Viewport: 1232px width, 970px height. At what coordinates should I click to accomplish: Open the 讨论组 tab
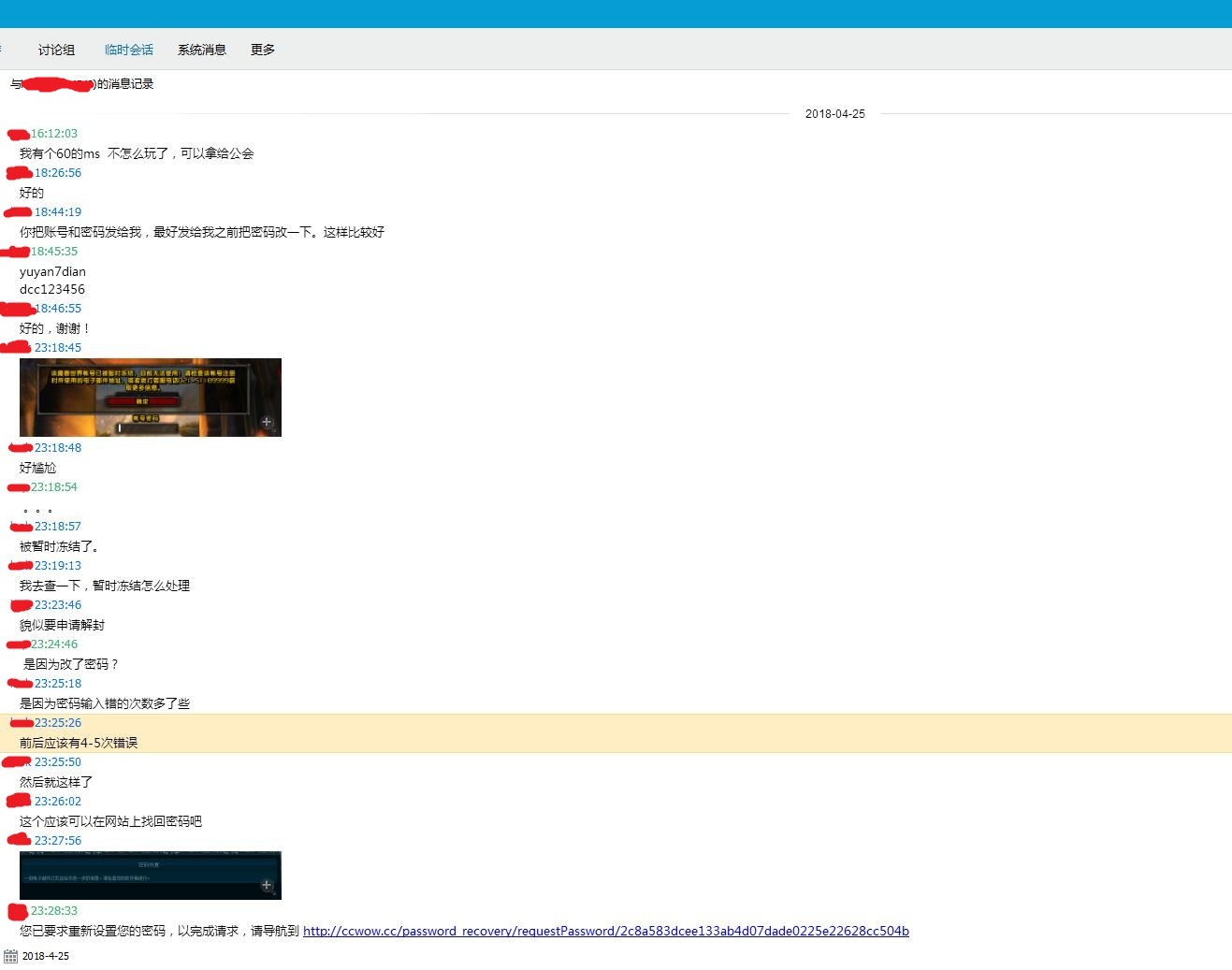56,50
